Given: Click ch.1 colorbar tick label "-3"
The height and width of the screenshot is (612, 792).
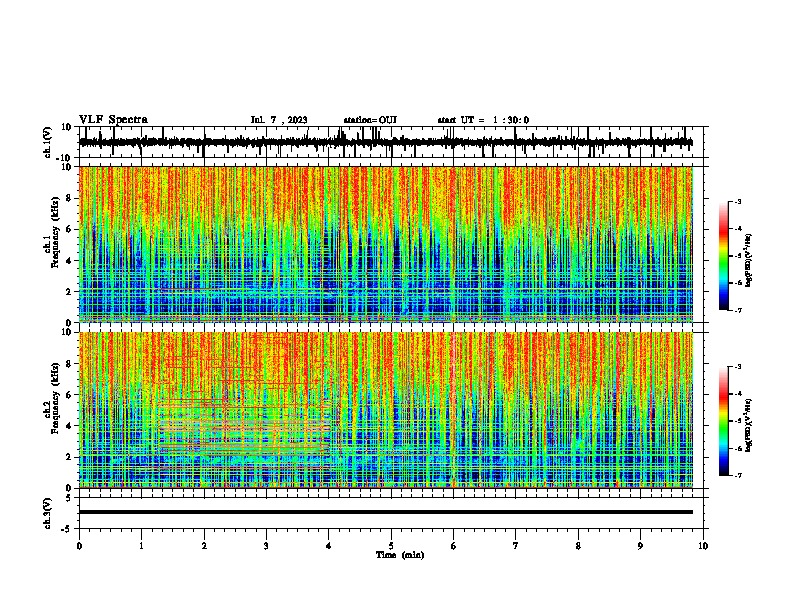Looking at the screenshot, I should tap(737, 201).
